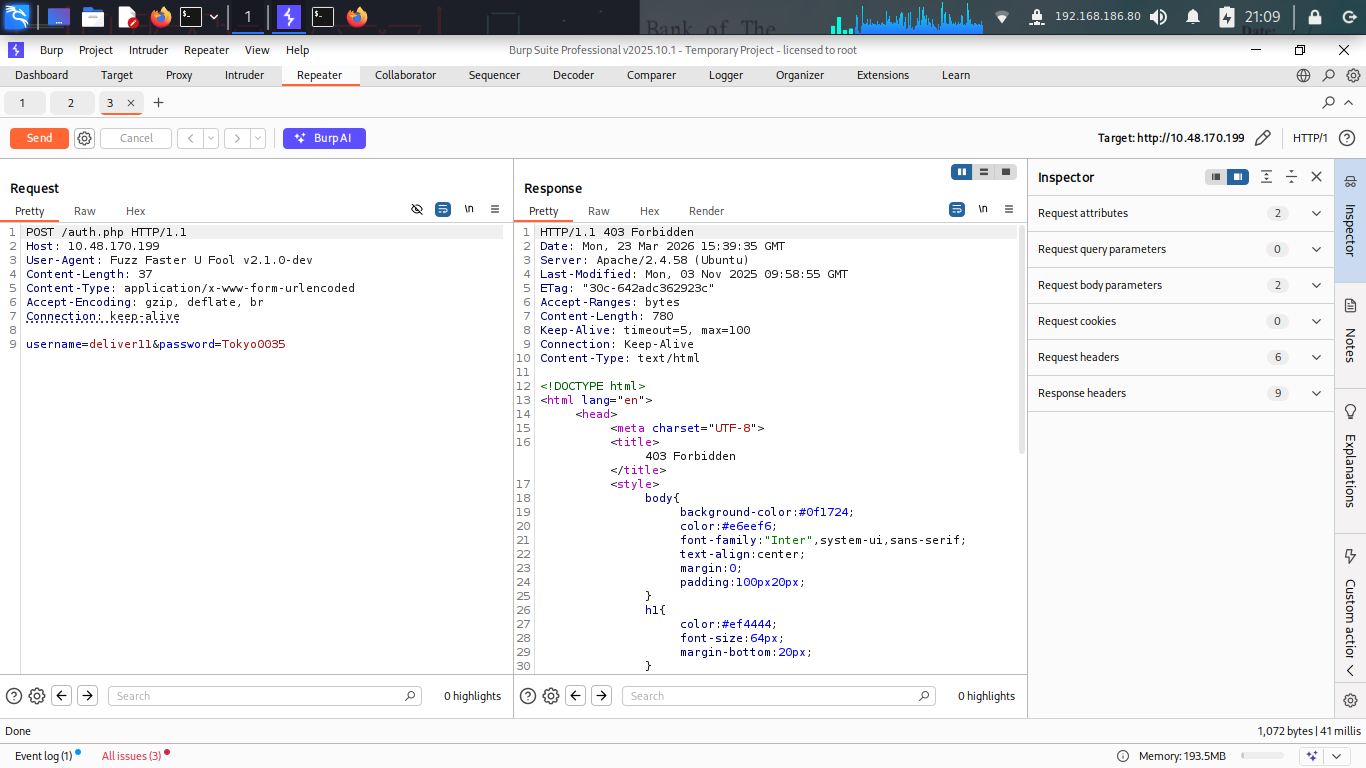This screenshot has height=768, width=1366.
Task: Toggle line wrap in the Request editor
Action: click(443, 210)
